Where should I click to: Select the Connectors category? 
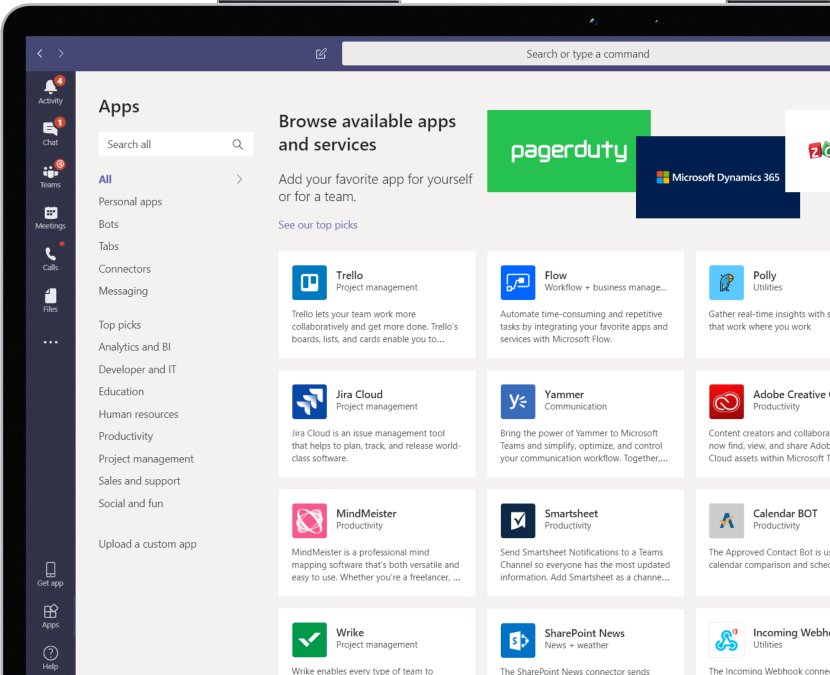[124, 269]
